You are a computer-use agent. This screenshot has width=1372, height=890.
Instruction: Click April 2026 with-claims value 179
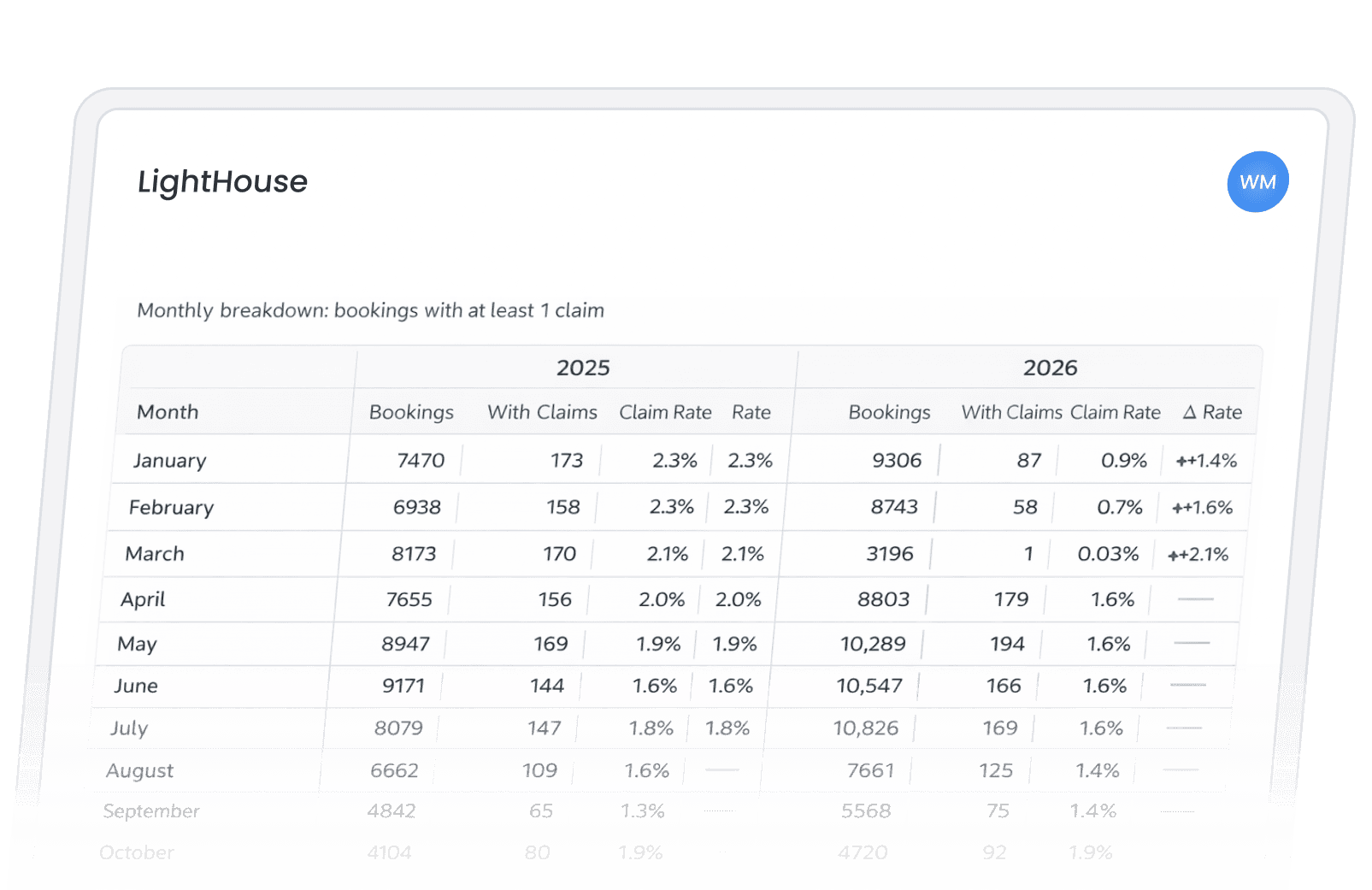coord(1011,599)
